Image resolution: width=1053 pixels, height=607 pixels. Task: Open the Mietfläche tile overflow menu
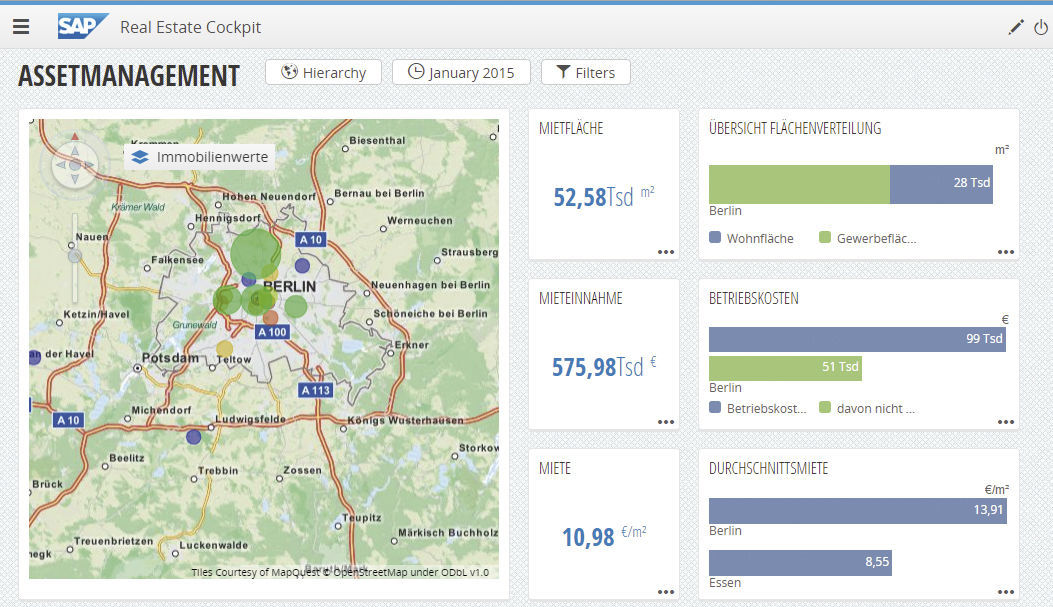[x=666, y=252]
